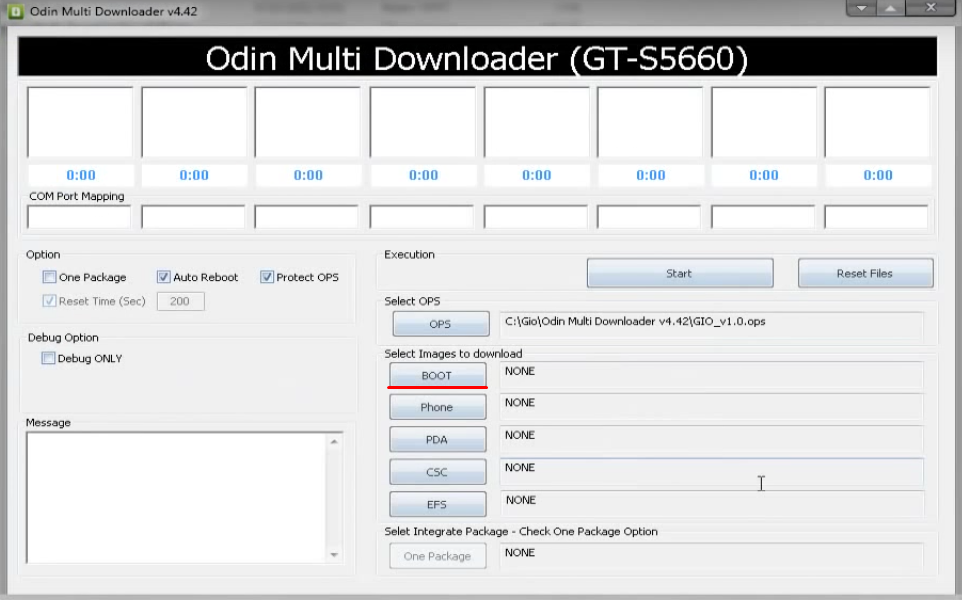Toggle the Protect OPS checkbox
962x600 pixels.
(x=267, y=277)
